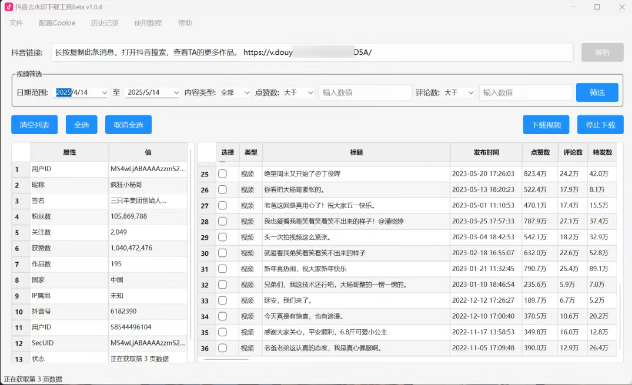Click the Douyin app logo in title bar

coord(8,7)
